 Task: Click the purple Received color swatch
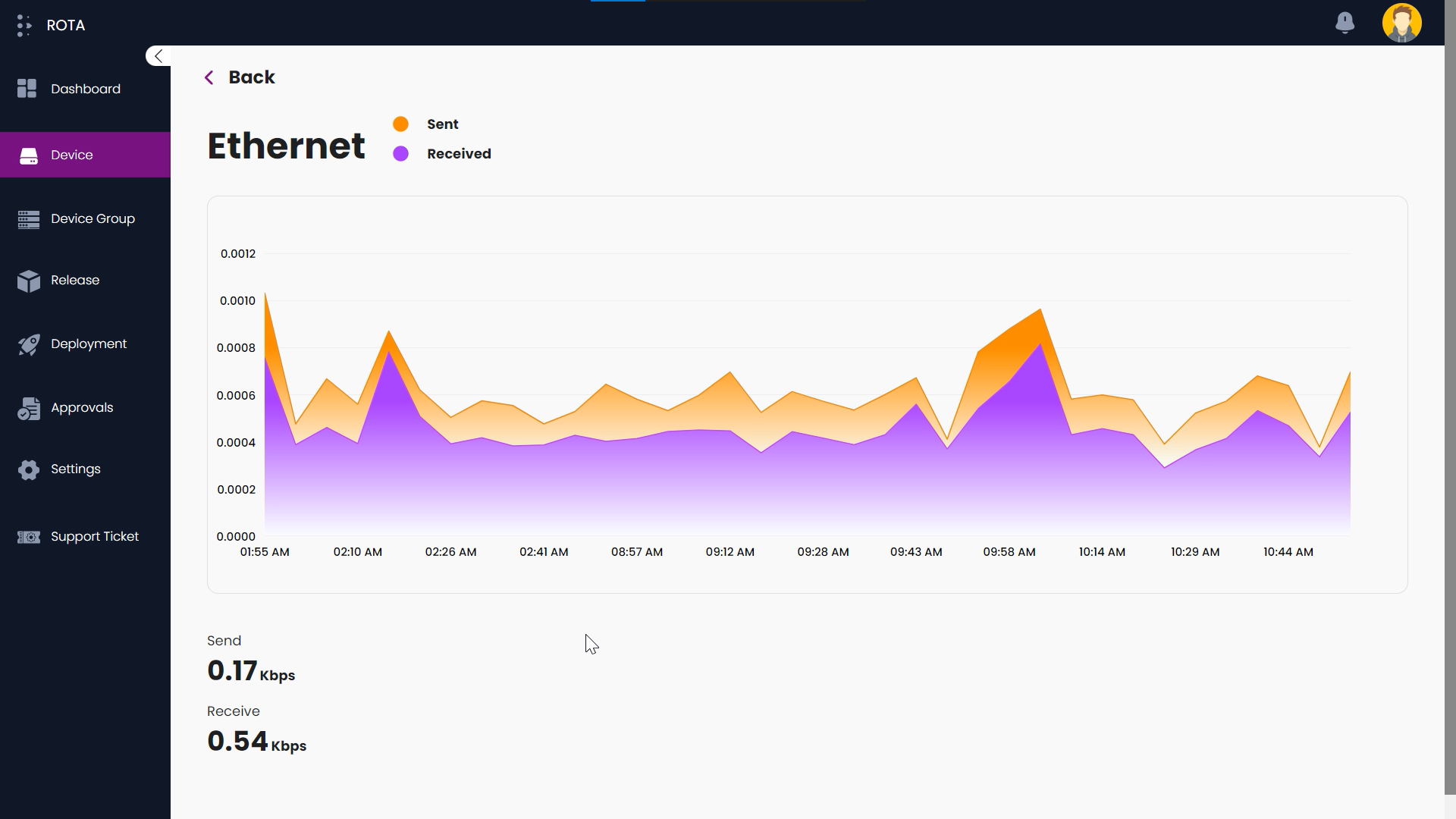pyautogui.click(x=400, y=152)
